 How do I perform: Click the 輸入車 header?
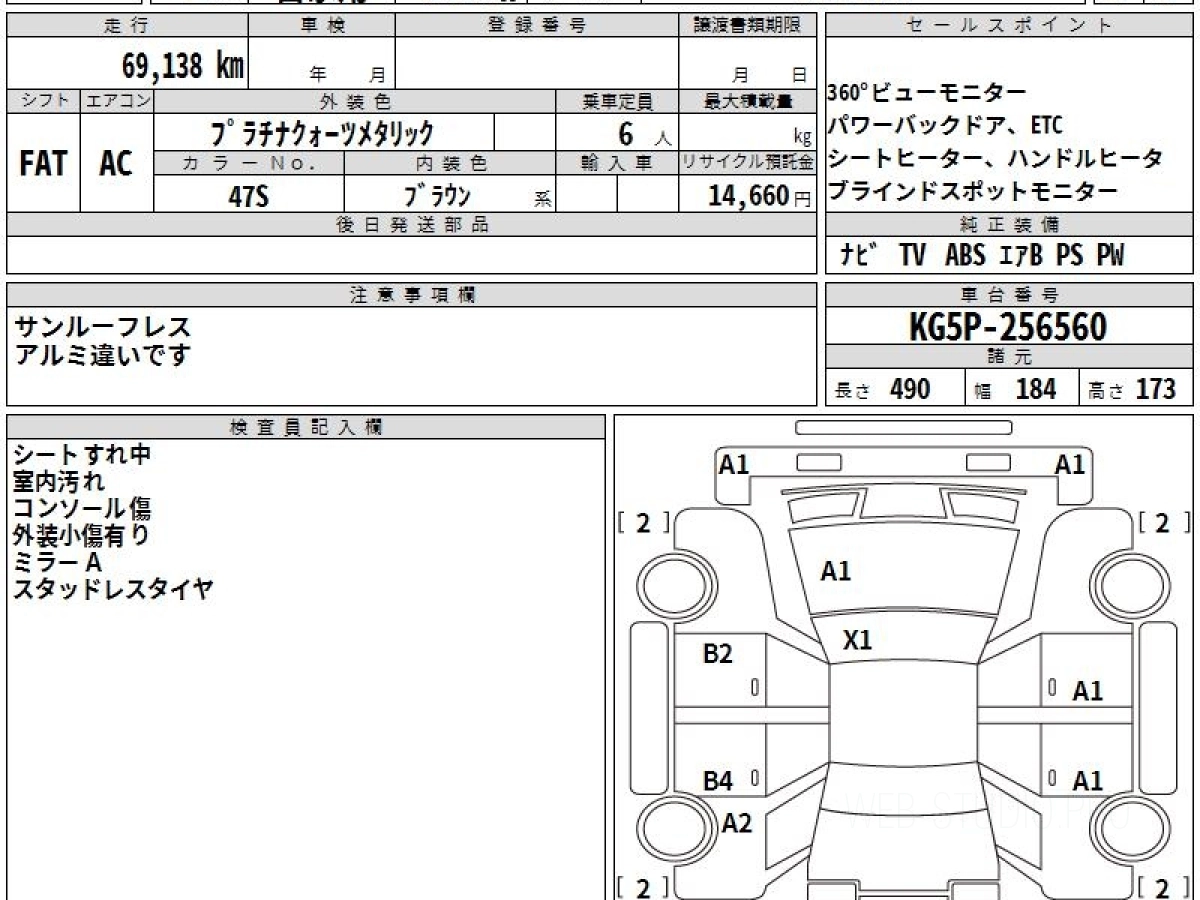point(617,162)
